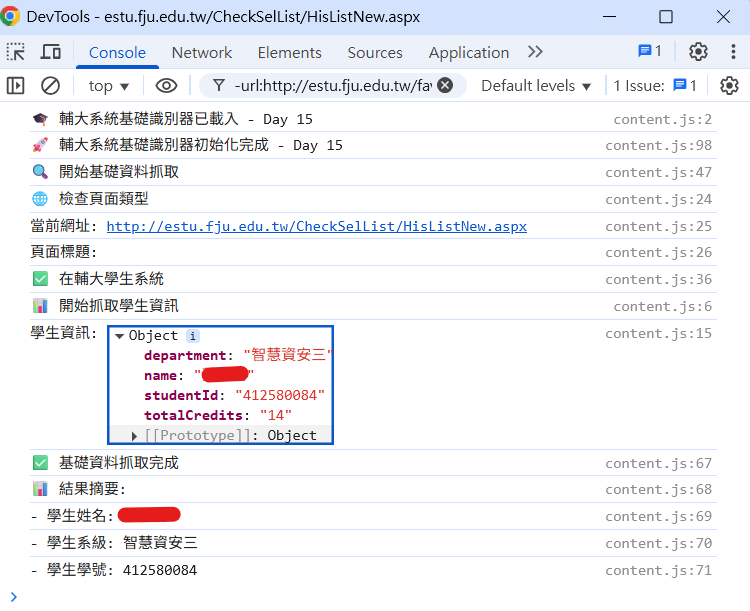Open source link content.js:69
Image resolution: width=750 pixels, height=611 pixels.
[659, 517]
